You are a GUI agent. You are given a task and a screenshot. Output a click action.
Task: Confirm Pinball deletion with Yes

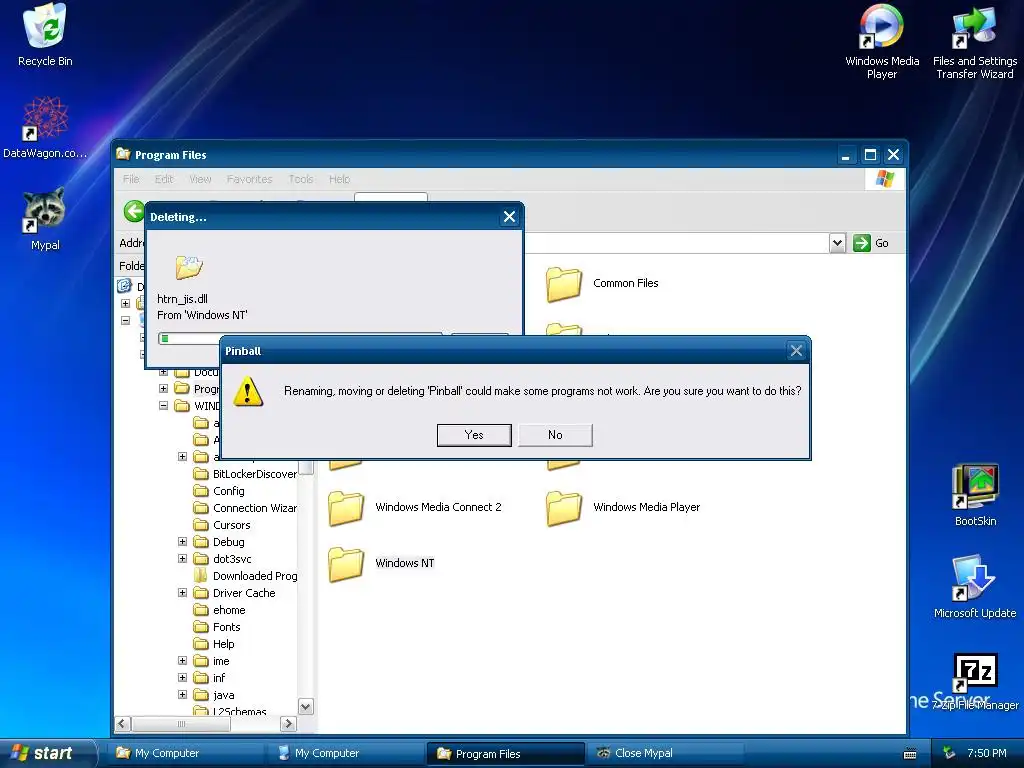pyautogui.click(x=474, y=435)
